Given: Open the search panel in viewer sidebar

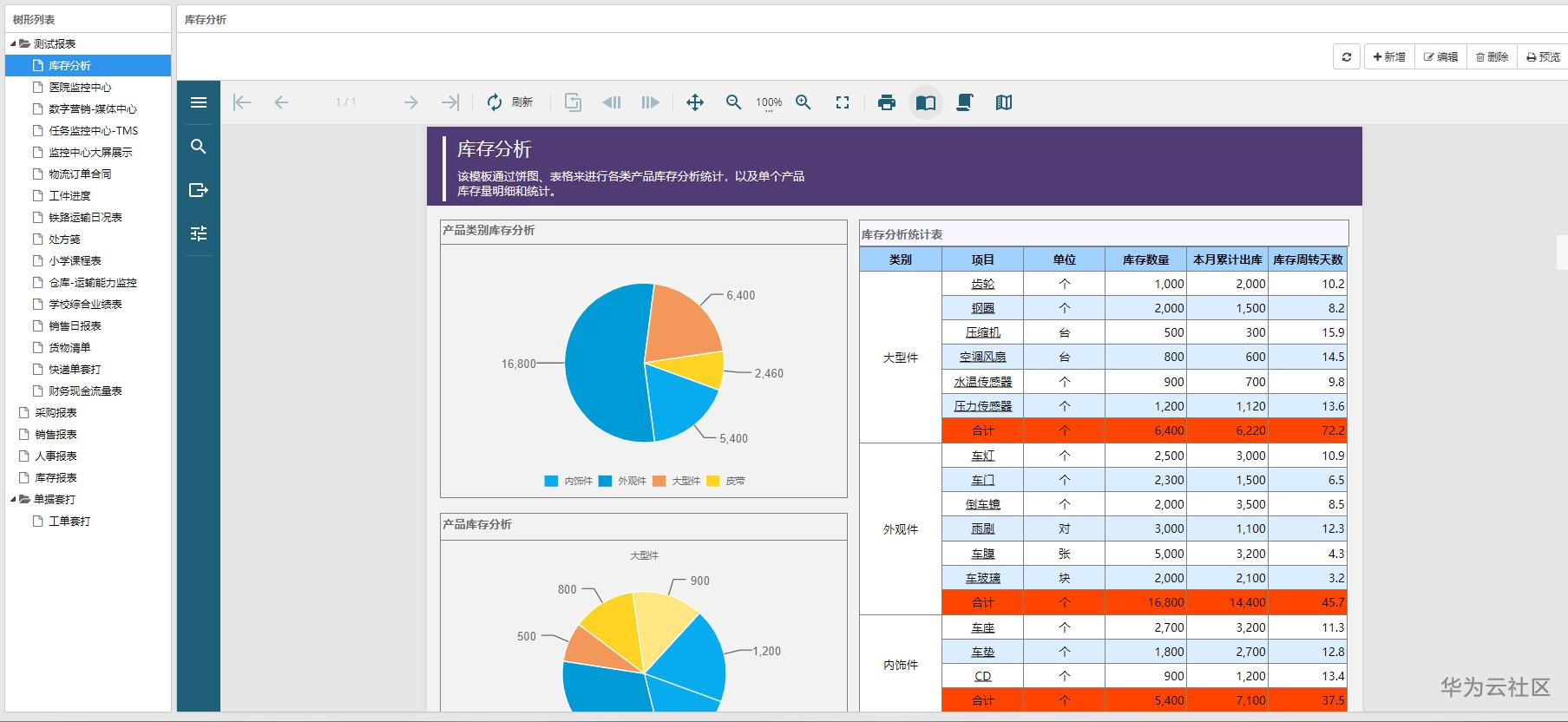Looking at the screenshot, I should click(x=199, y=147).
